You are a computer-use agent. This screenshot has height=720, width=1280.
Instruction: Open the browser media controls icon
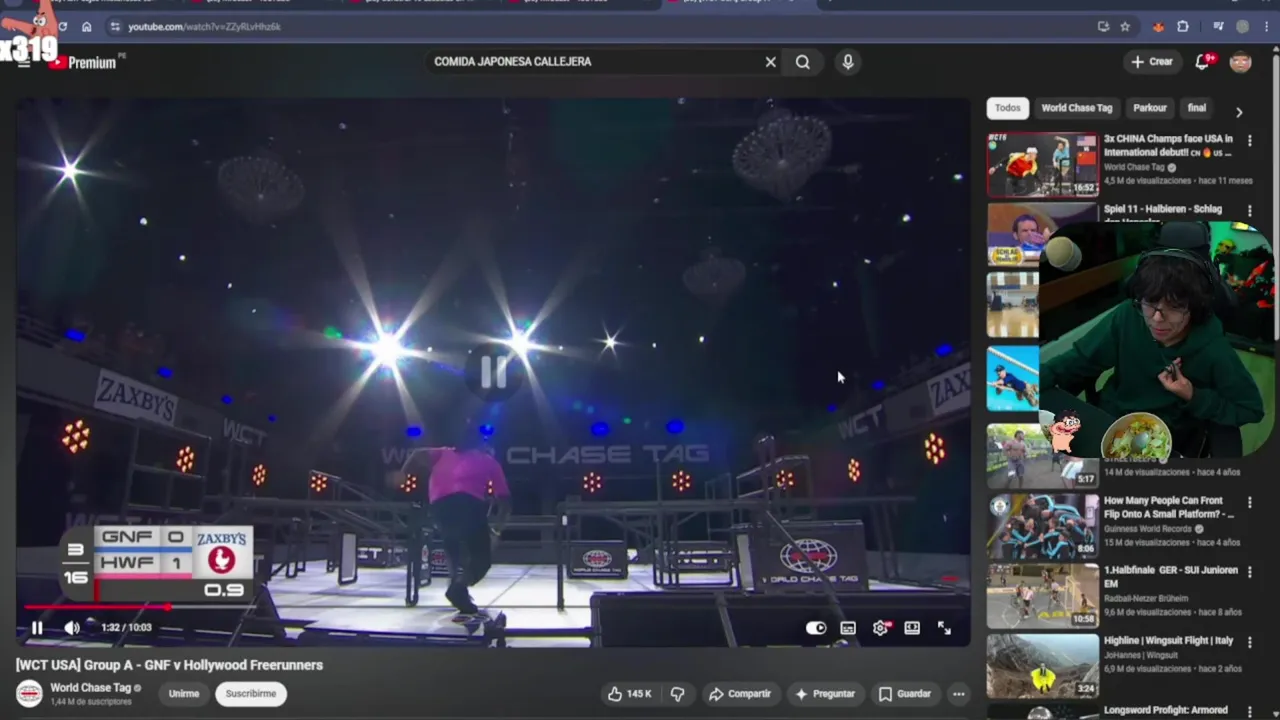point(1218,27)
